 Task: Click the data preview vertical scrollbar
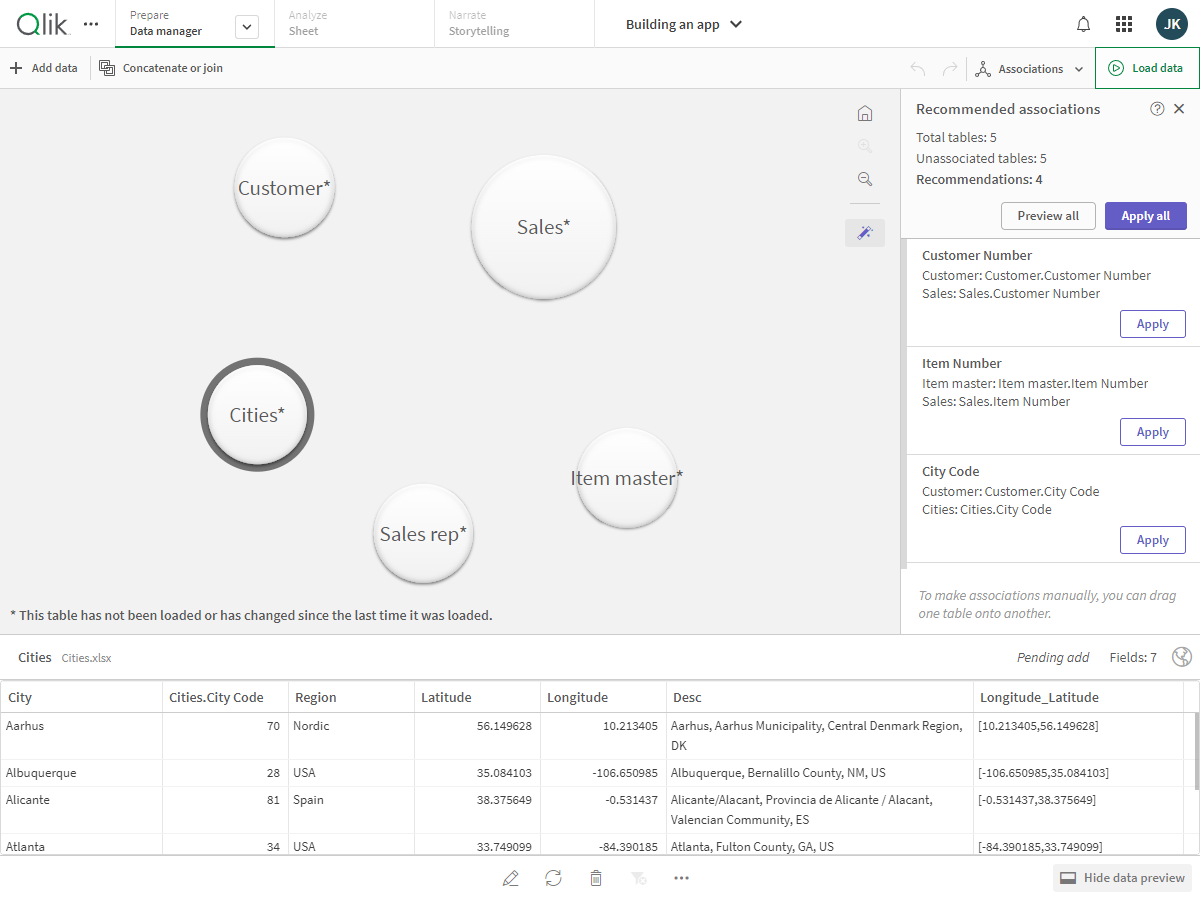click(1196, 750)
